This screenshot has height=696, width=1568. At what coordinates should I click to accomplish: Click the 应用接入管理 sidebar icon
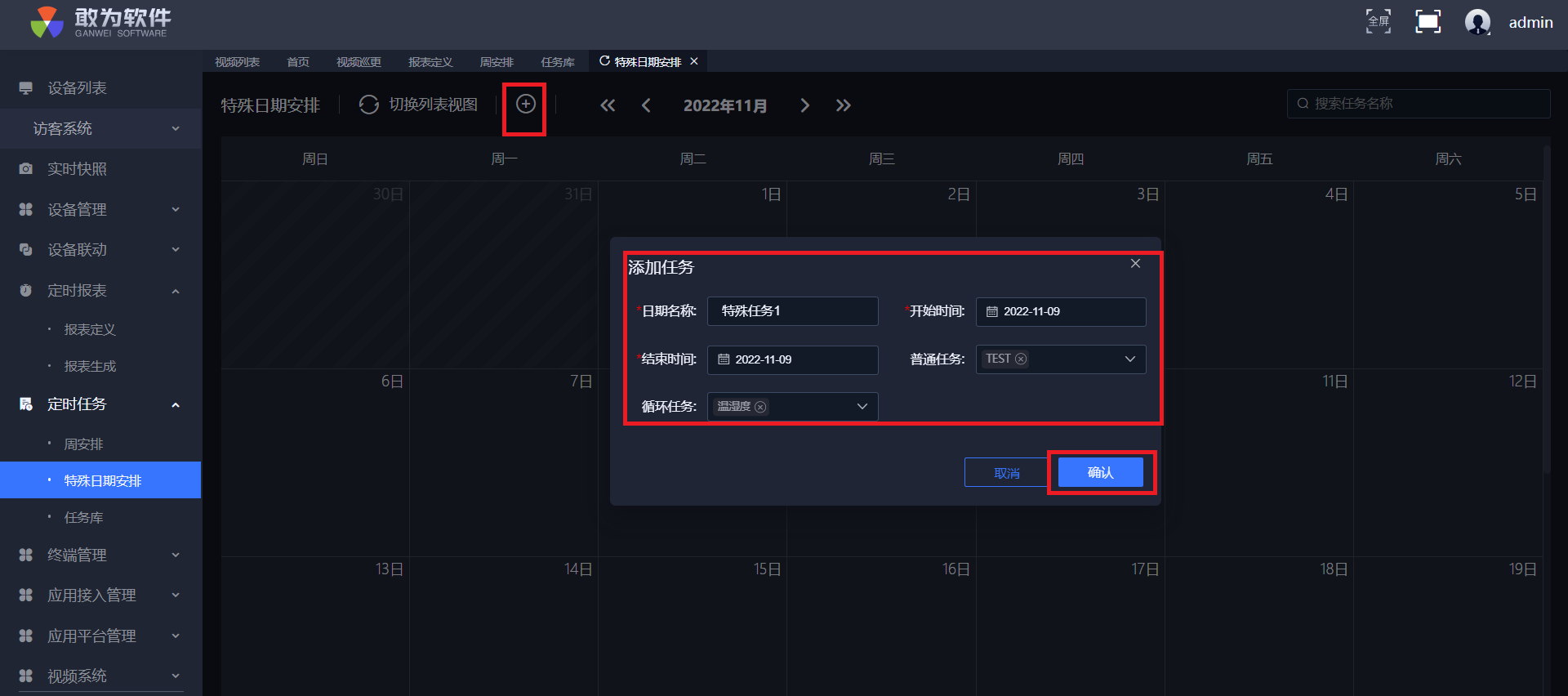(x=26, y=596)
